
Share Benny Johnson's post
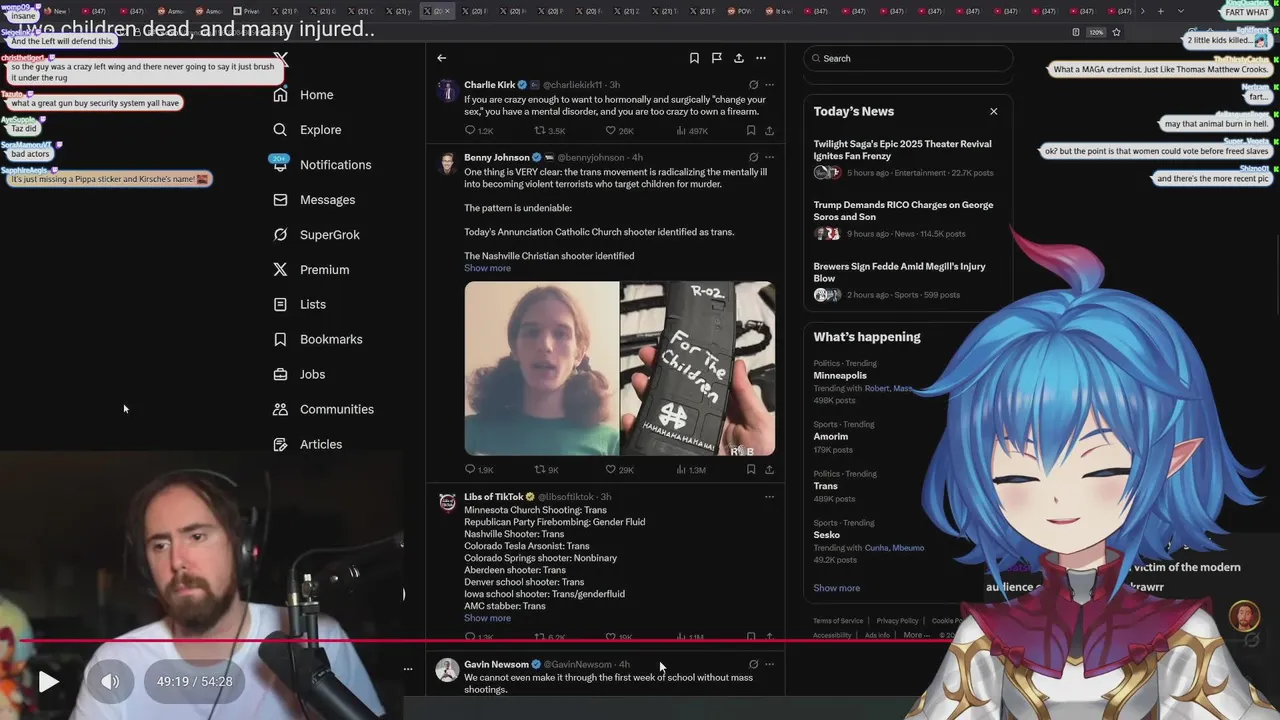pos(769,470)
